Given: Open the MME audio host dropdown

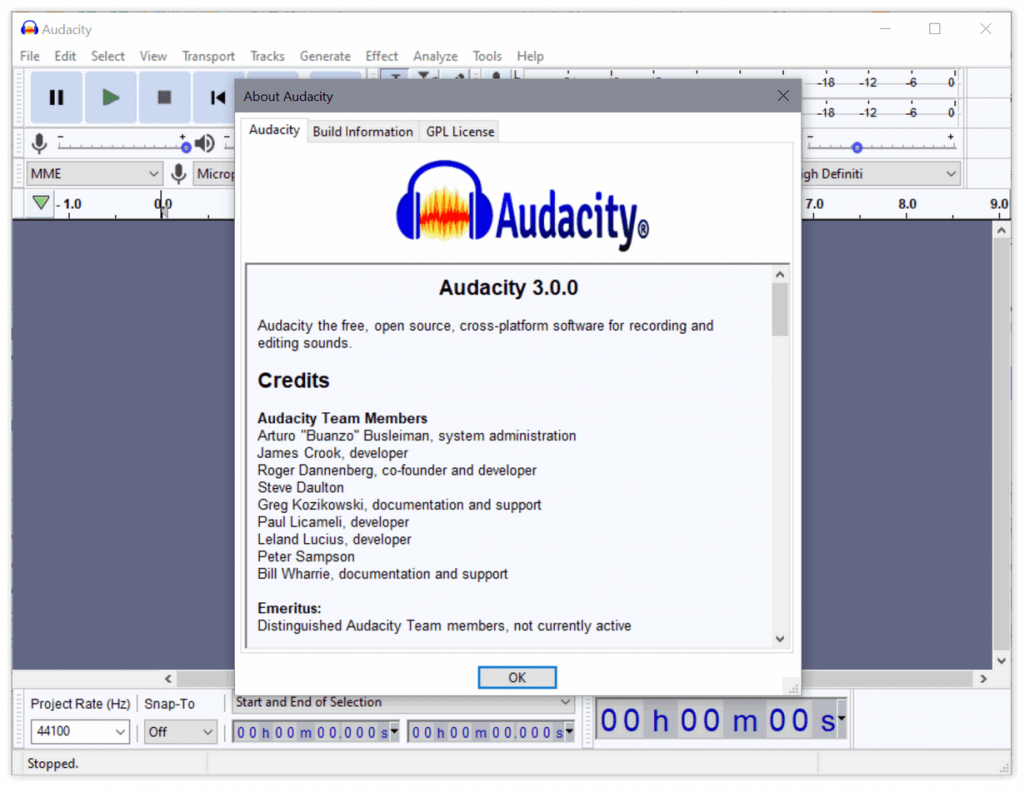Looking at the screenshot, I should click(94, 174).
